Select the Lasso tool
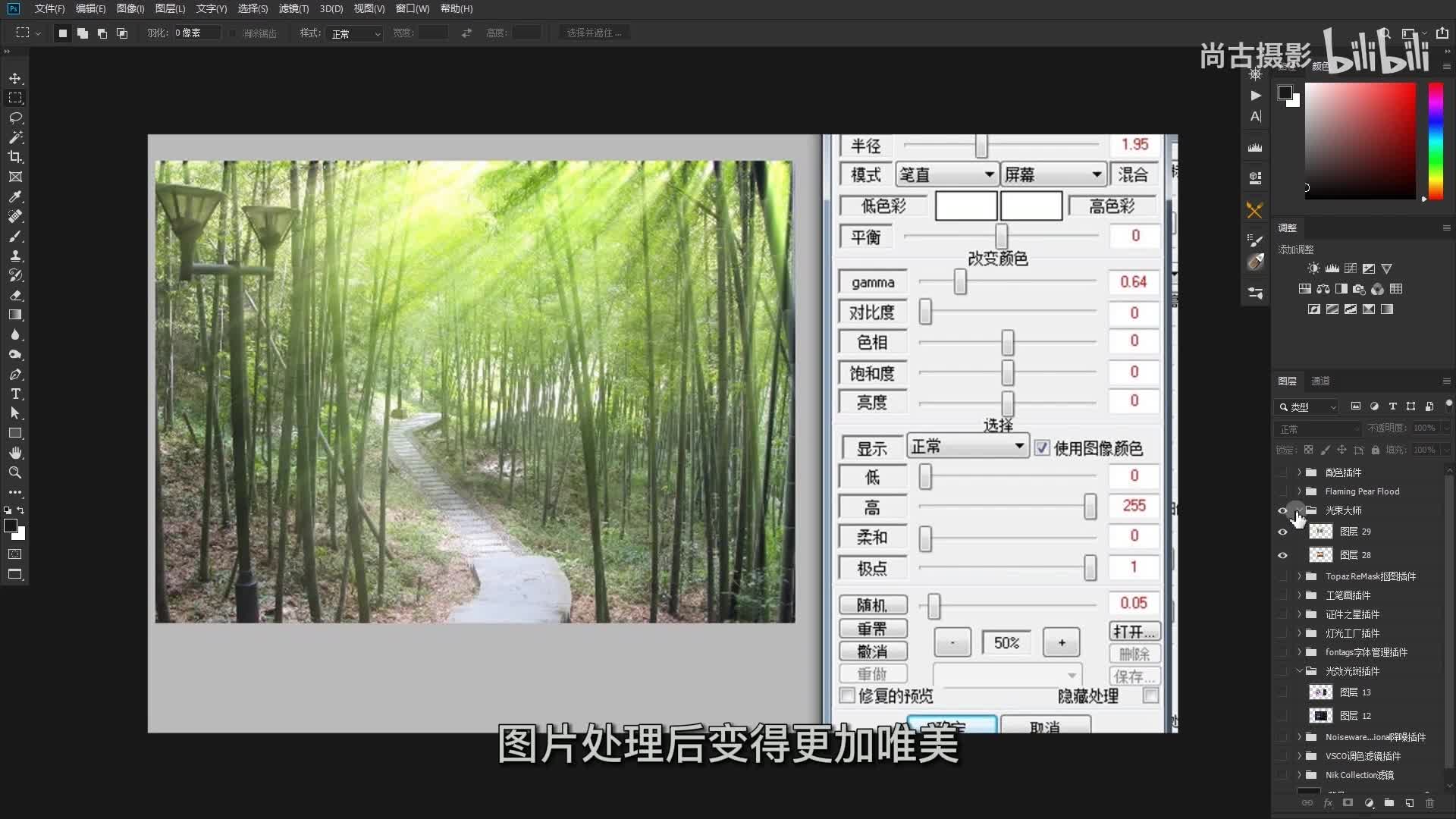This screenshot has width=1456, height=819. [x=15, y=118]
